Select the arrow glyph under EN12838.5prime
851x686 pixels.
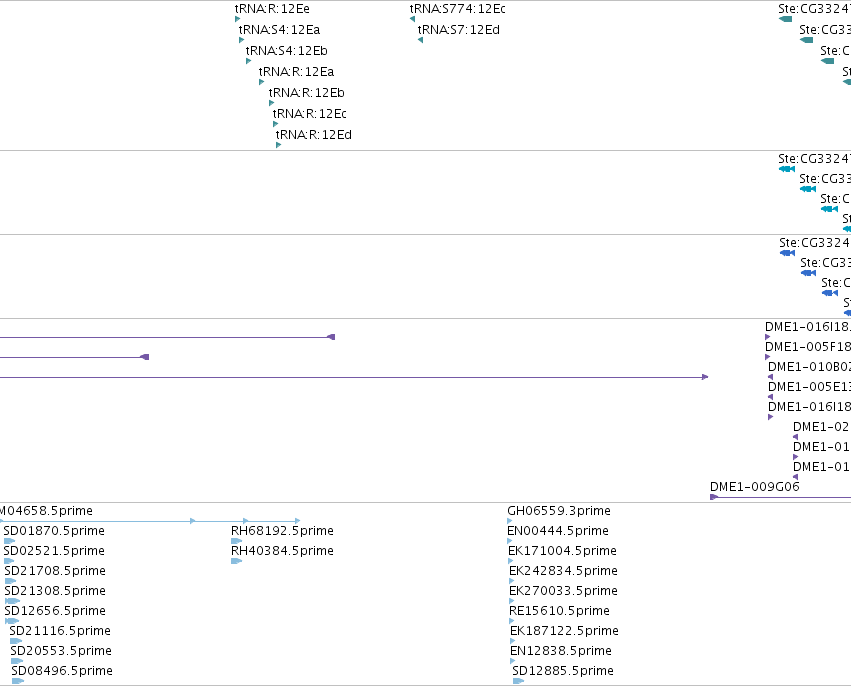(x=513, y=661)
